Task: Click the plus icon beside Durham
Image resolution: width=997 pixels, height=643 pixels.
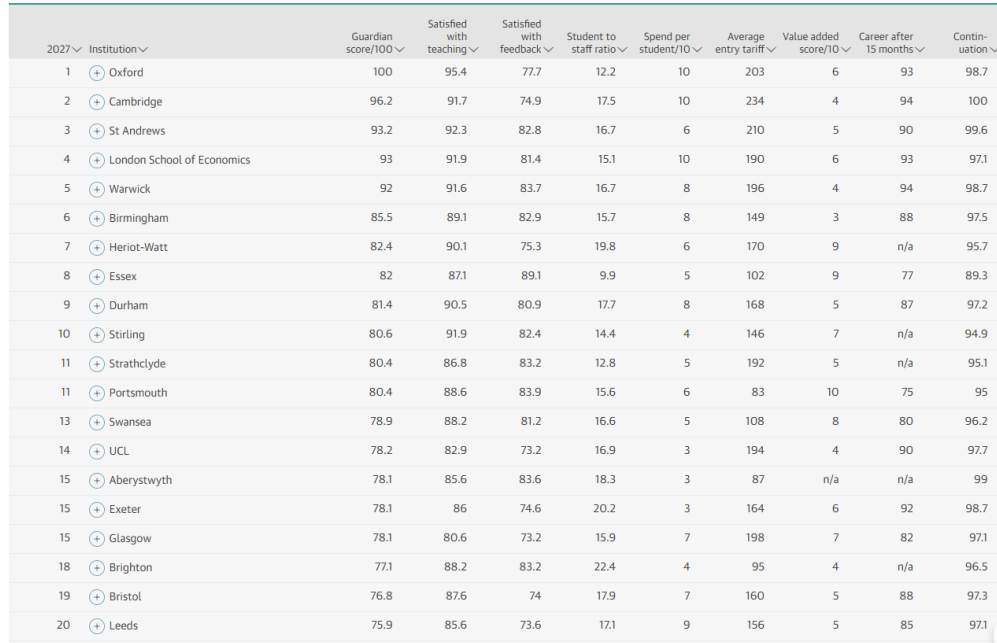Action: (x=97, y=306)
